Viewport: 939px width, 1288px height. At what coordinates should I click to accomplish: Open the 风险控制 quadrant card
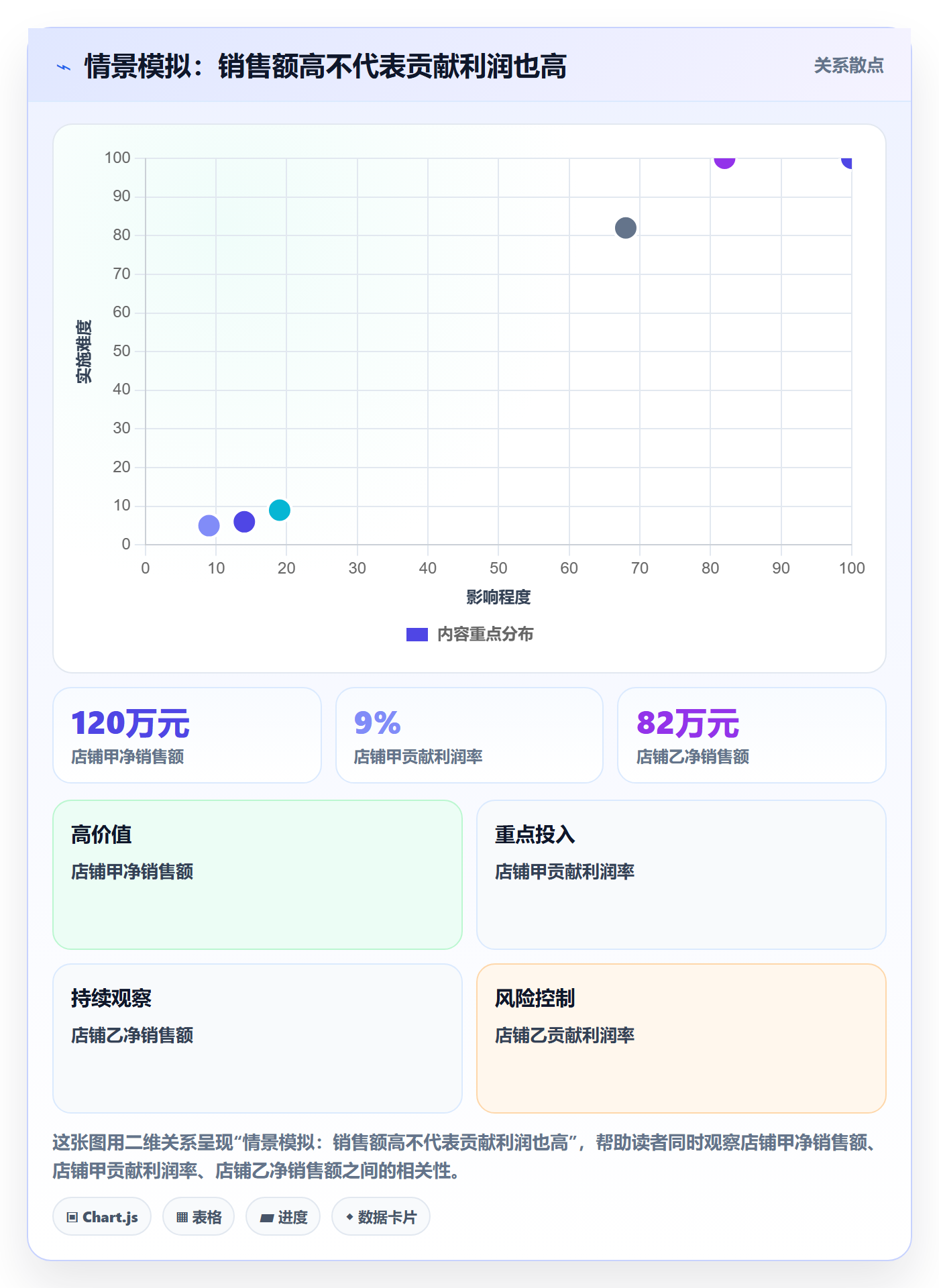click(x=681, y=1038)
